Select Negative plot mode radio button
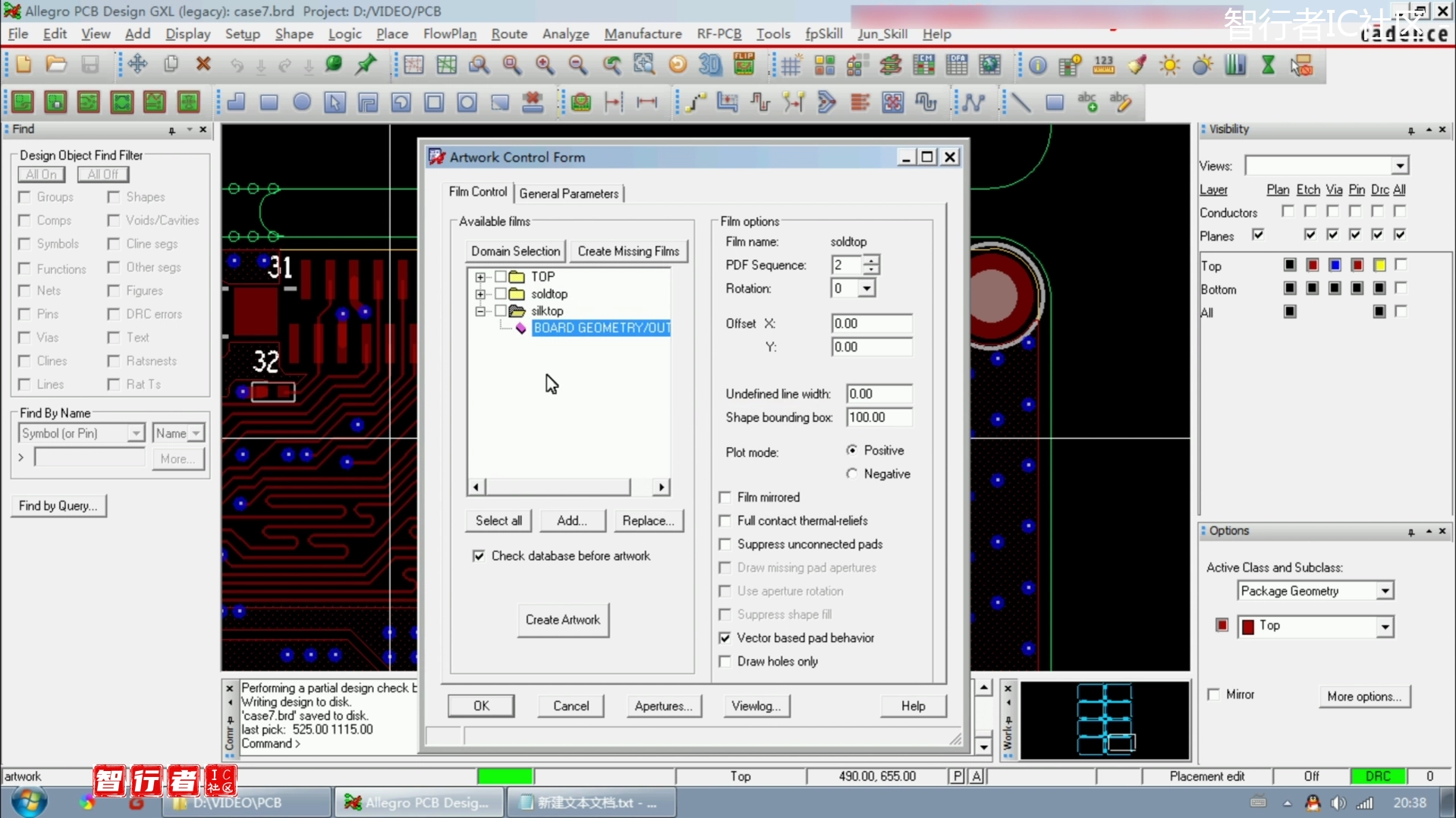 click(x=852, y=473)
